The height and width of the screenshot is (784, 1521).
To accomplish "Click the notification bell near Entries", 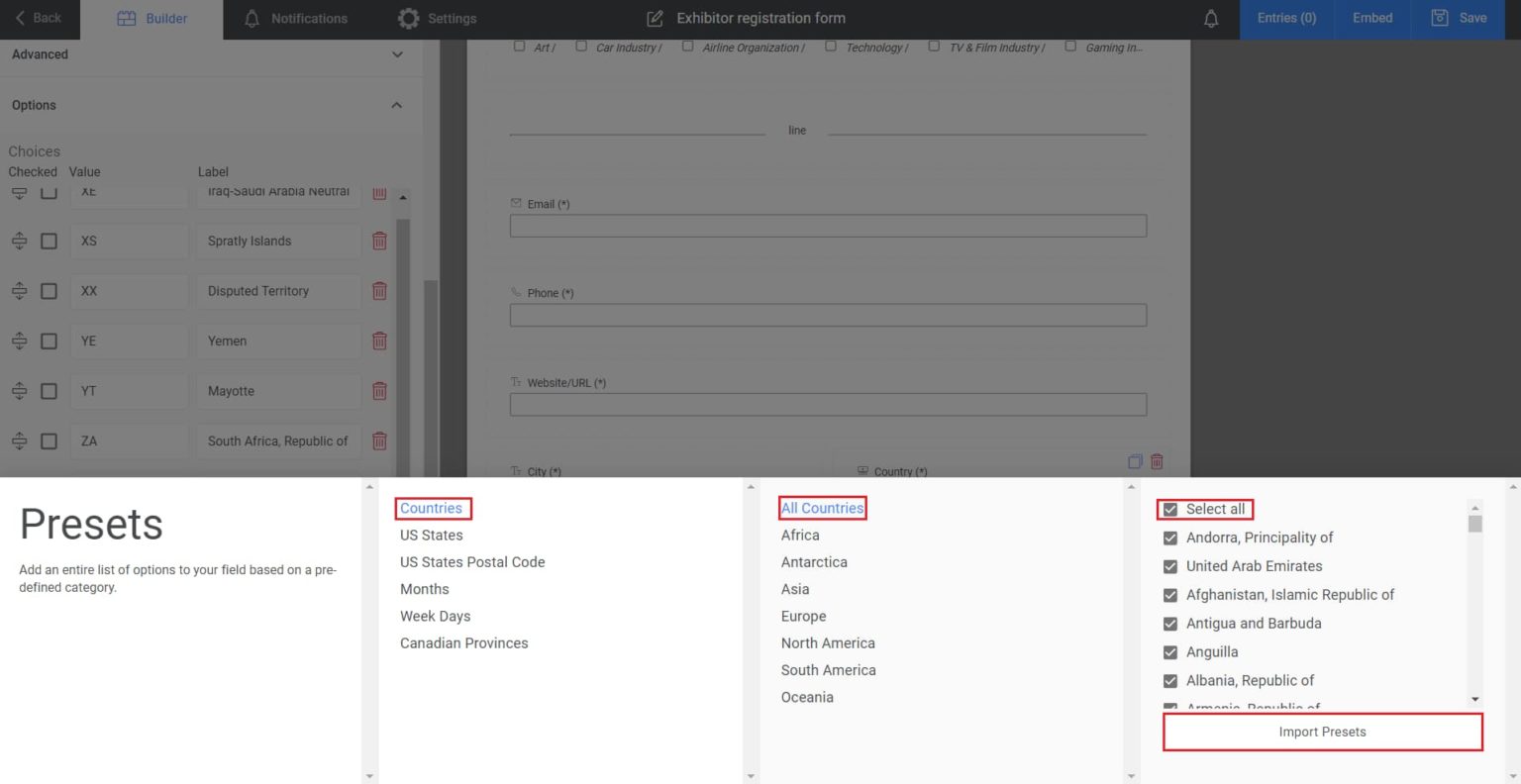I will tap(1210, 17).
